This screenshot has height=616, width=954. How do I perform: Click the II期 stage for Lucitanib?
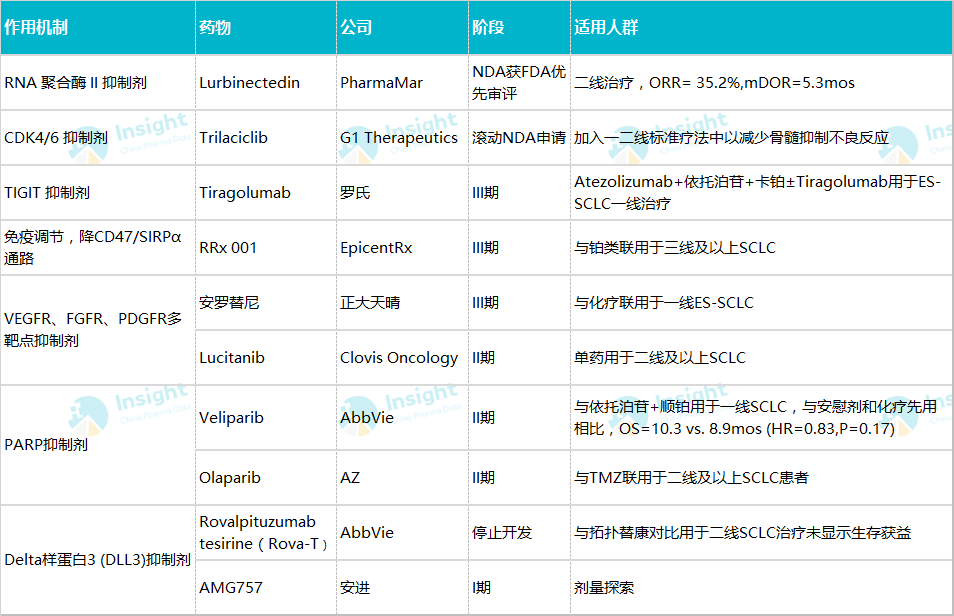520,357
